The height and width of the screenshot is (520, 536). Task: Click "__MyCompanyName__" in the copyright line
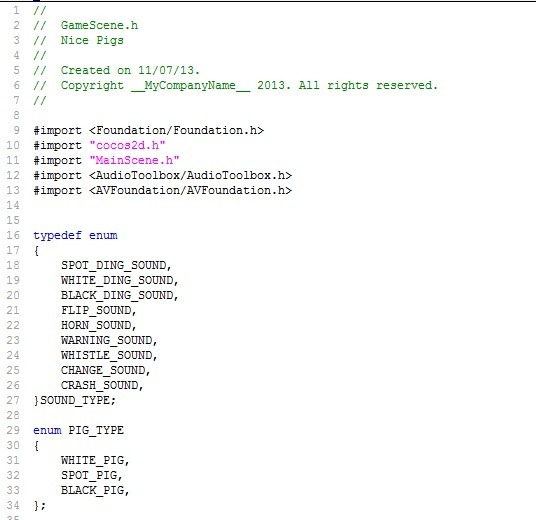(190, 86)
